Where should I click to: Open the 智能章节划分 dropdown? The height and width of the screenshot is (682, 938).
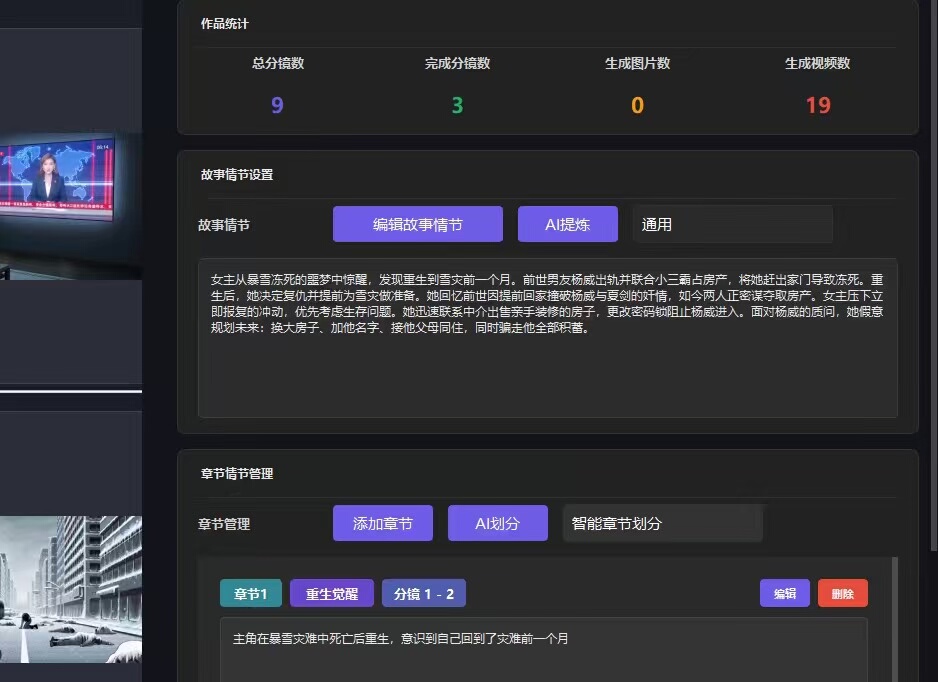663,523
